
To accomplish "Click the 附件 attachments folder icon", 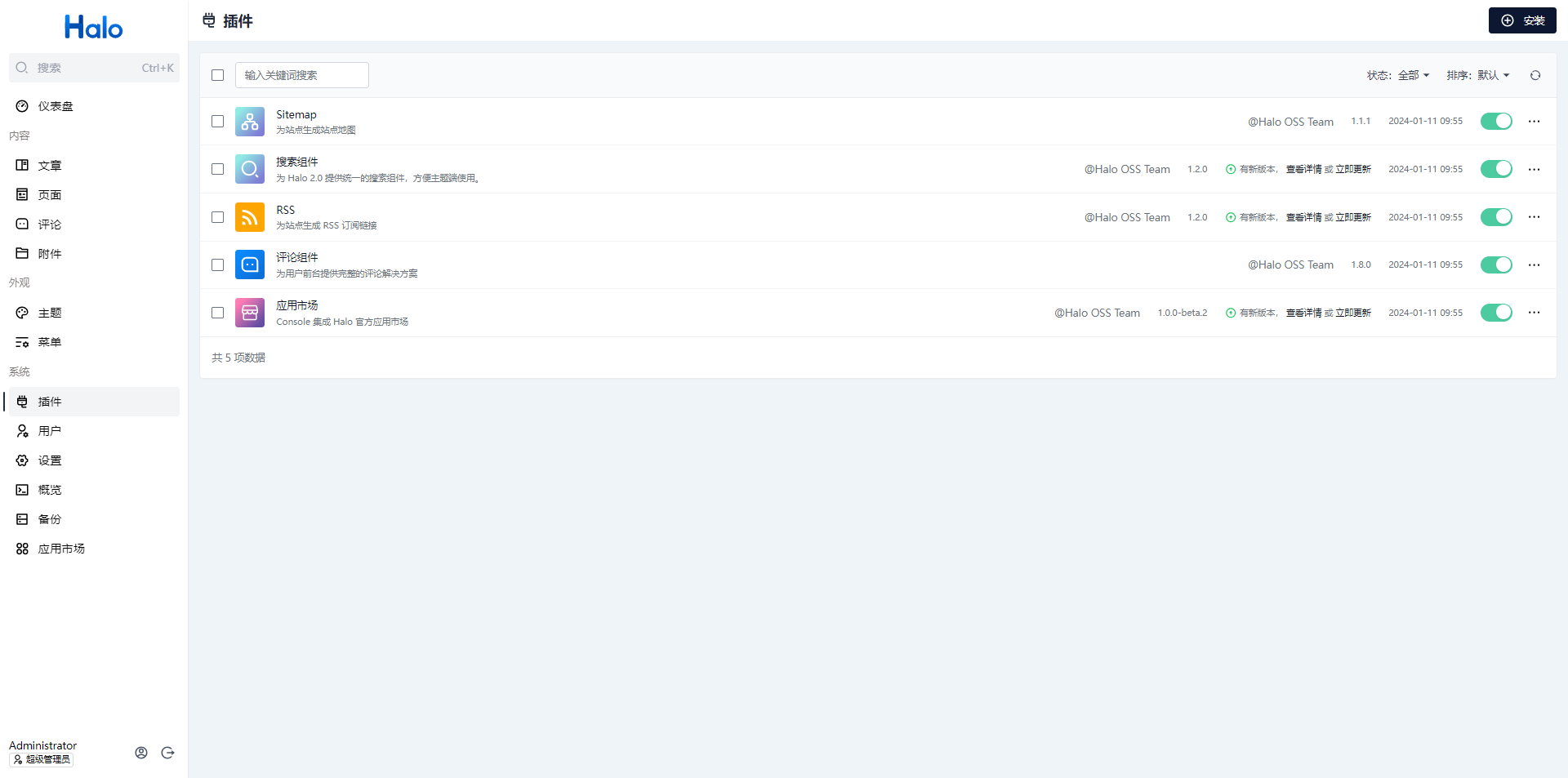I will (22, 253).
